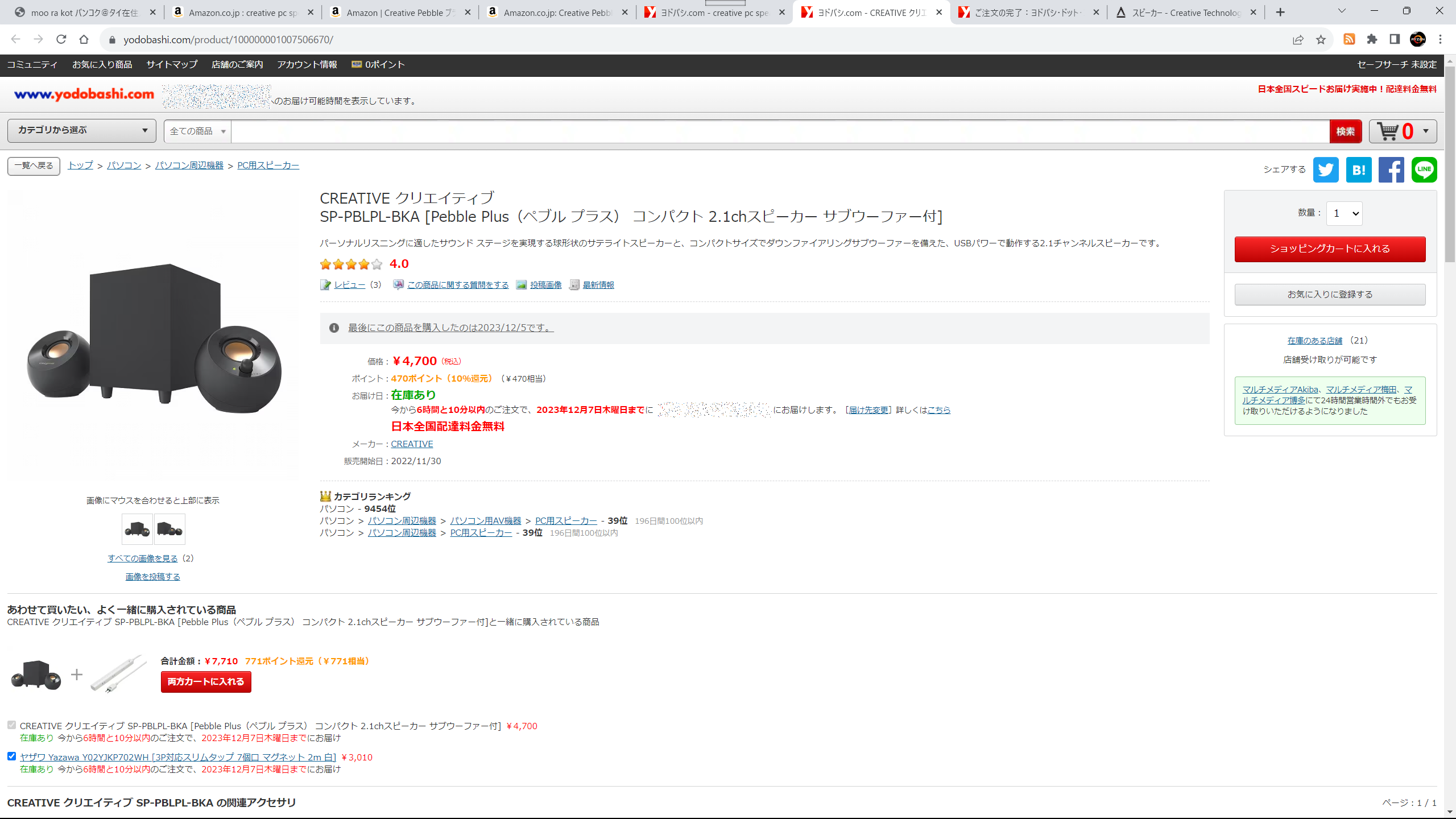Select second product thumbnail image
Image resolution: width=1456 pixels, height=819 pixels.
point(169,530)
